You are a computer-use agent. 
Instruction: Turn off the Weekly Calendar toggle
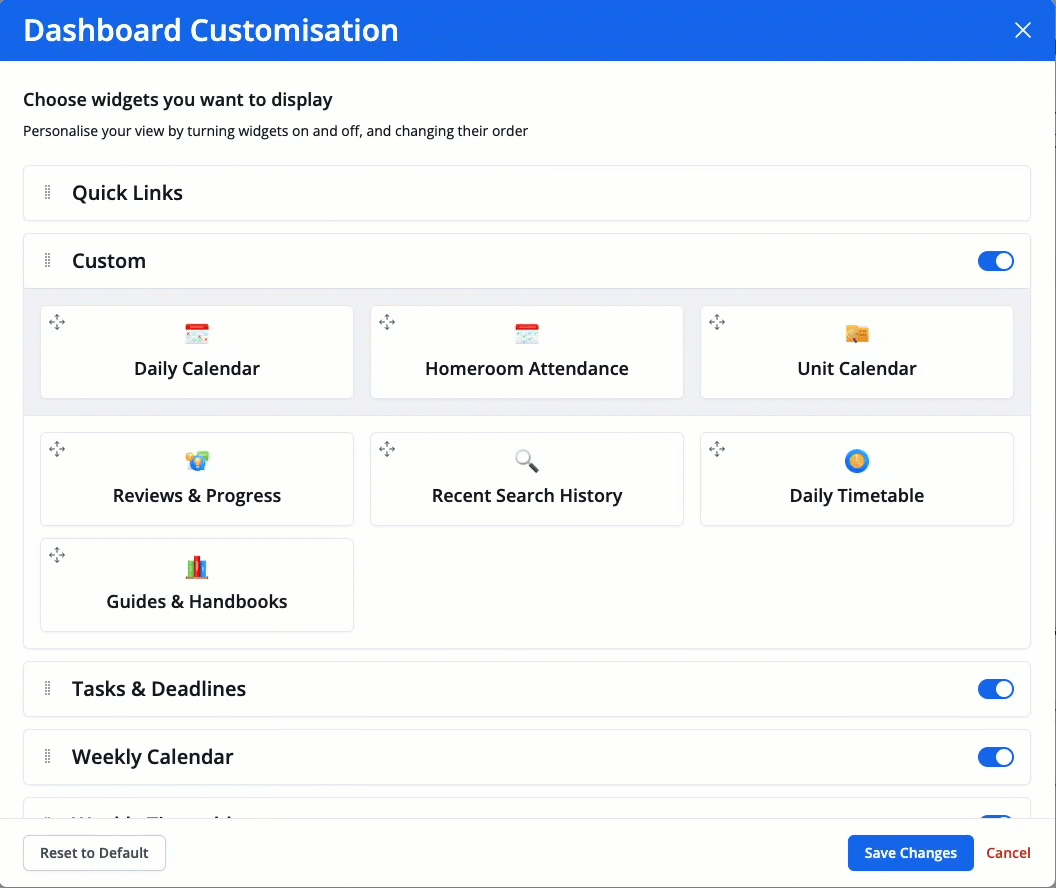(995, 757)
